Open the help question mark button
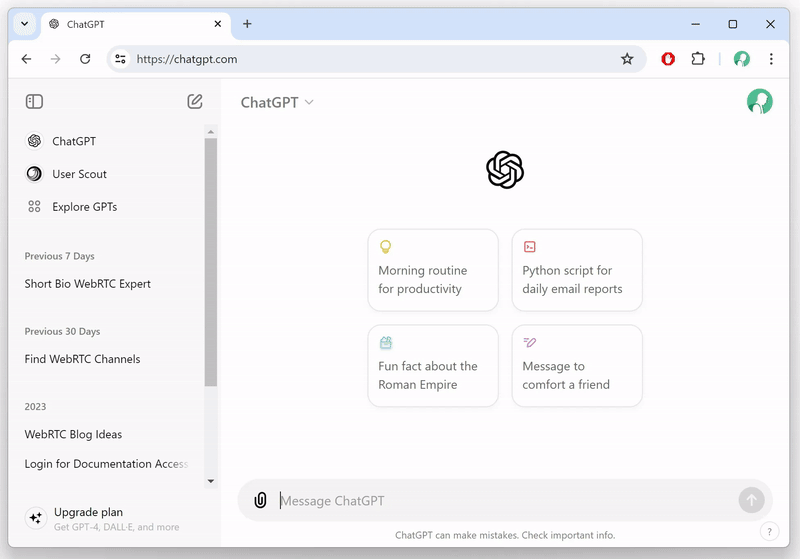Screen dimensions: 800x559 click(x=769, y=532)
